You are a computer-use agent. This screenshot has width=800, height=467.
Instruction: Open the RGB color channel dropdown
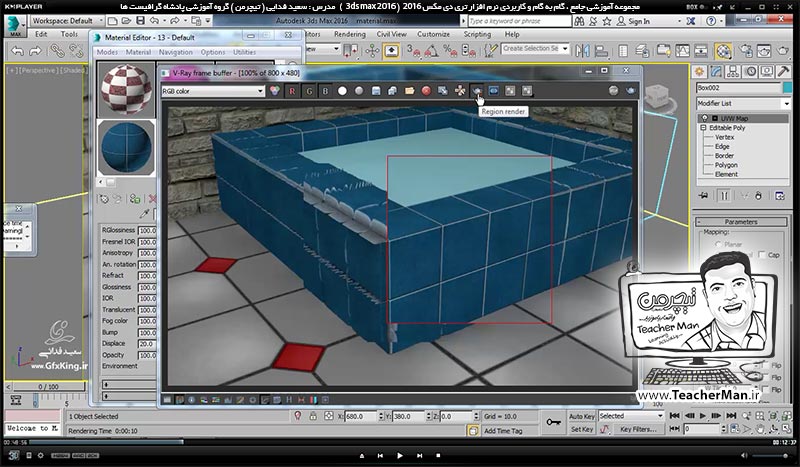coord(213,91)
